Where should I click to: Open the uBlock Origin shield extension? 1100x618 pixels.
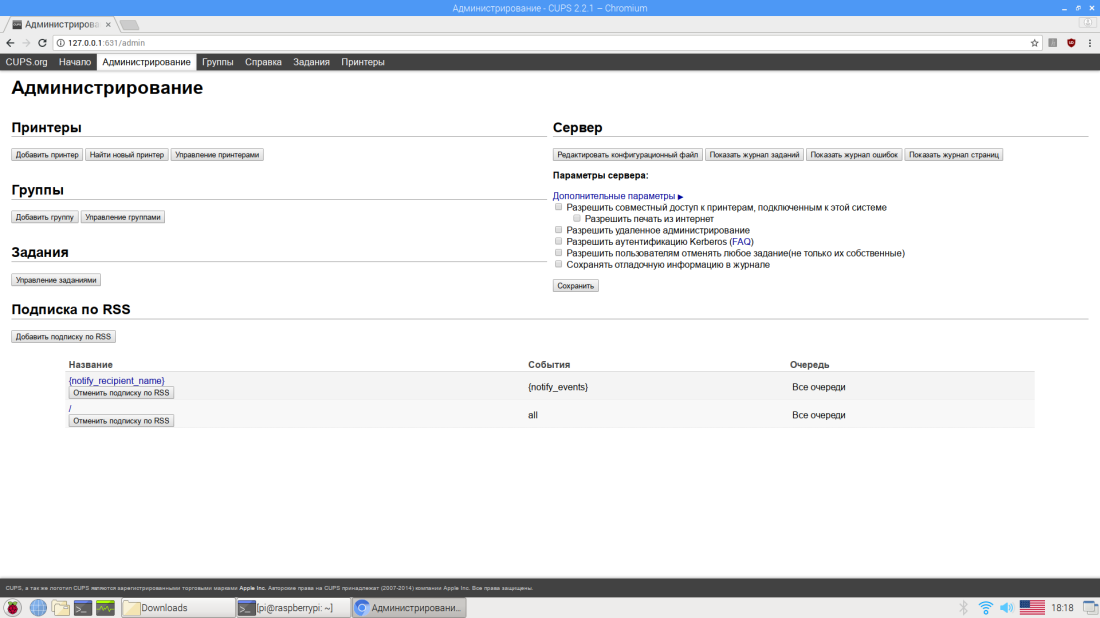pyautogui.click(x=1071, y=43)
